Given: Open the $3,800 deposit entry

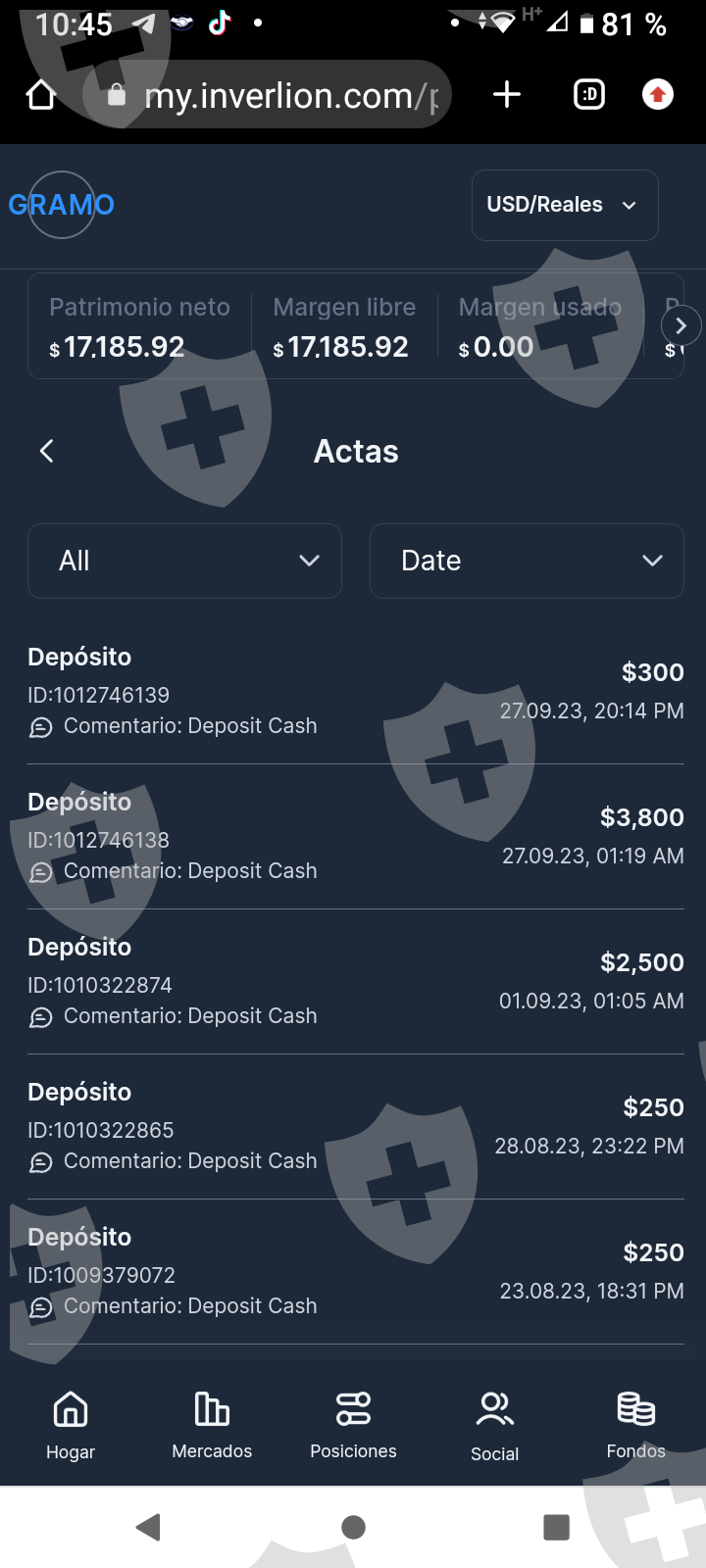Looking at the screenshot, I should [x=355, y=836].
